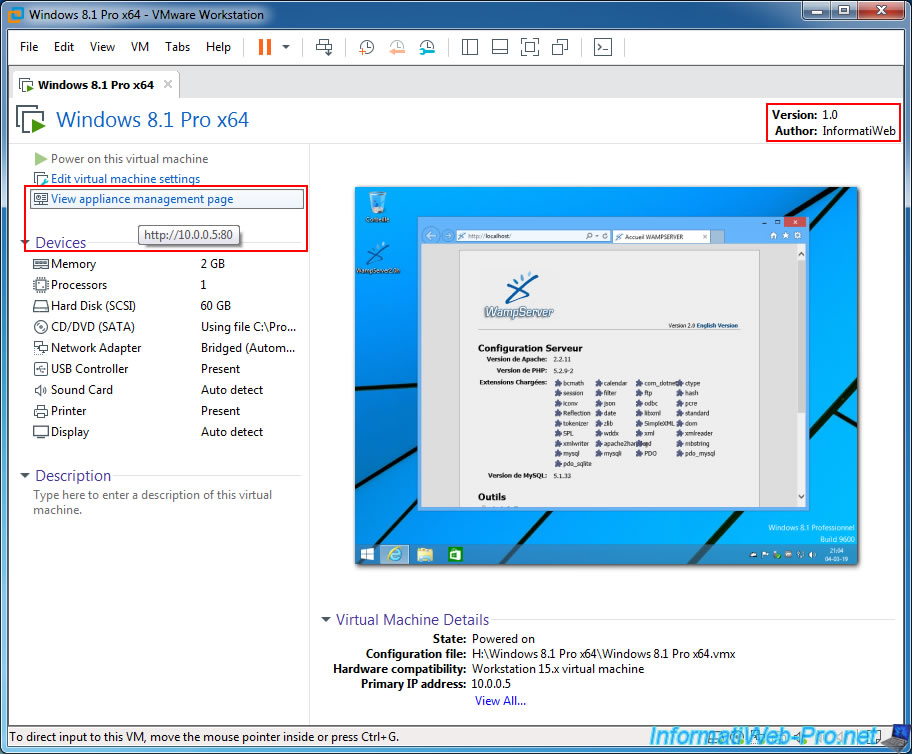The image size is (912, 754).
Task: Select the USB Controller device
Action: 166,369
